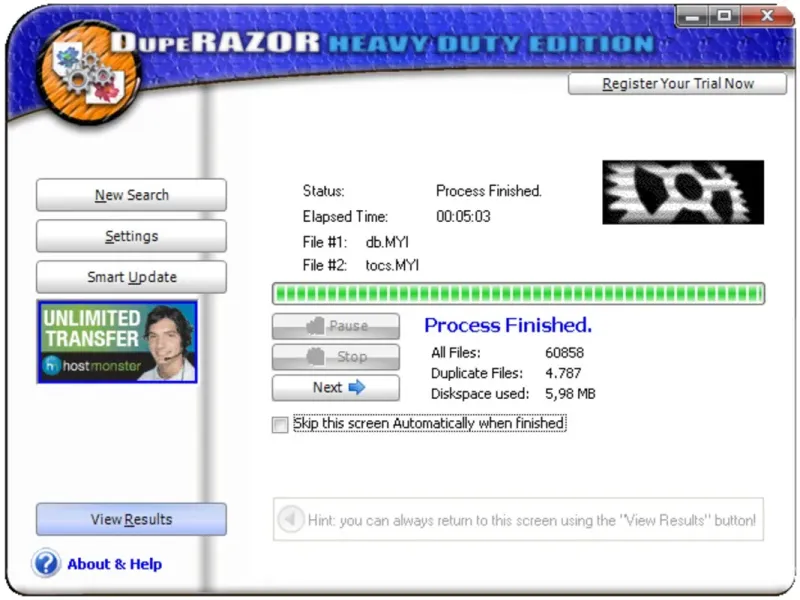Proceed with the Next button
Screen dimensions: 800x600
336,388
